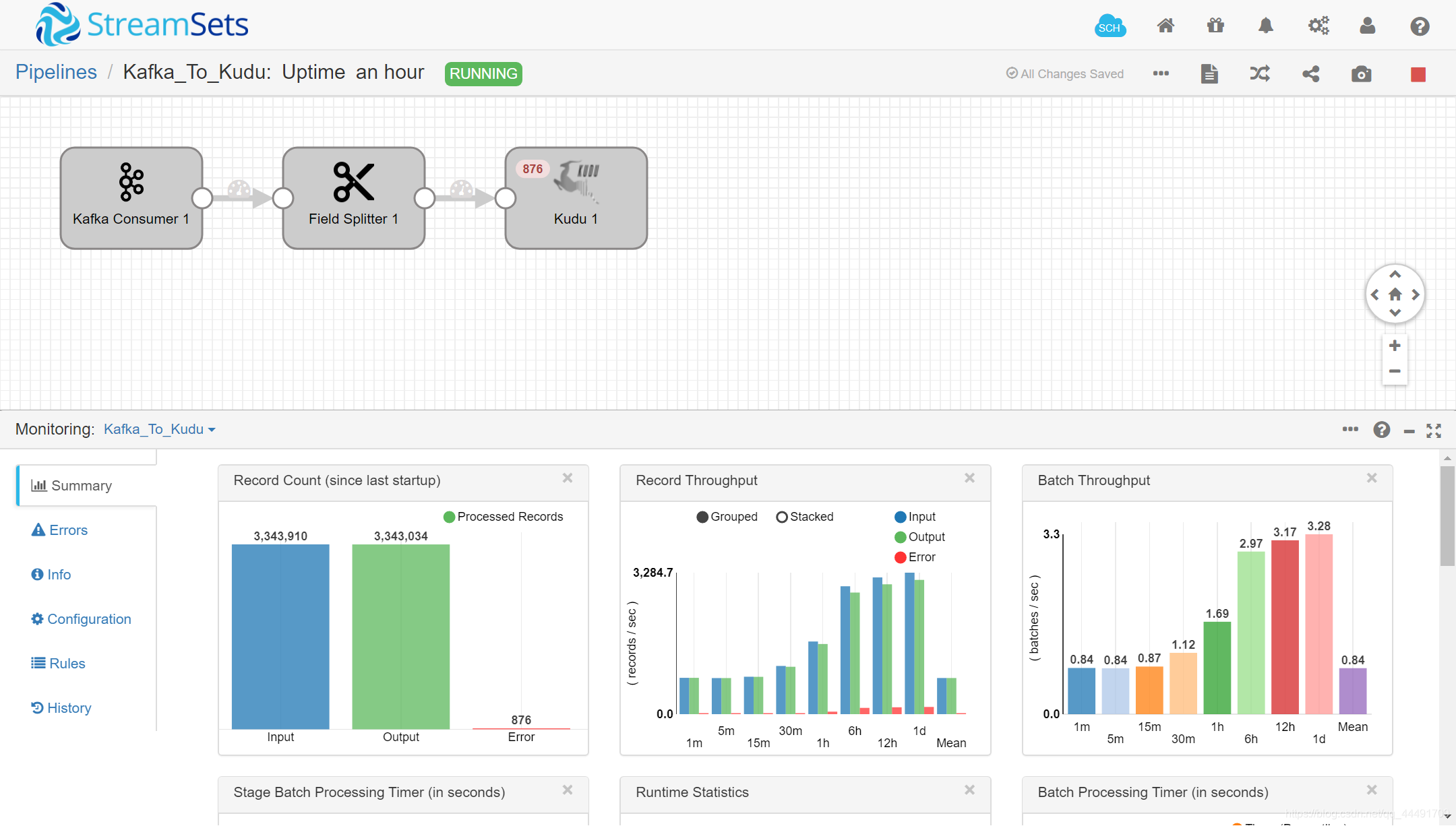Expand the pipeline actions ellipsis menu

(1160, 73)
